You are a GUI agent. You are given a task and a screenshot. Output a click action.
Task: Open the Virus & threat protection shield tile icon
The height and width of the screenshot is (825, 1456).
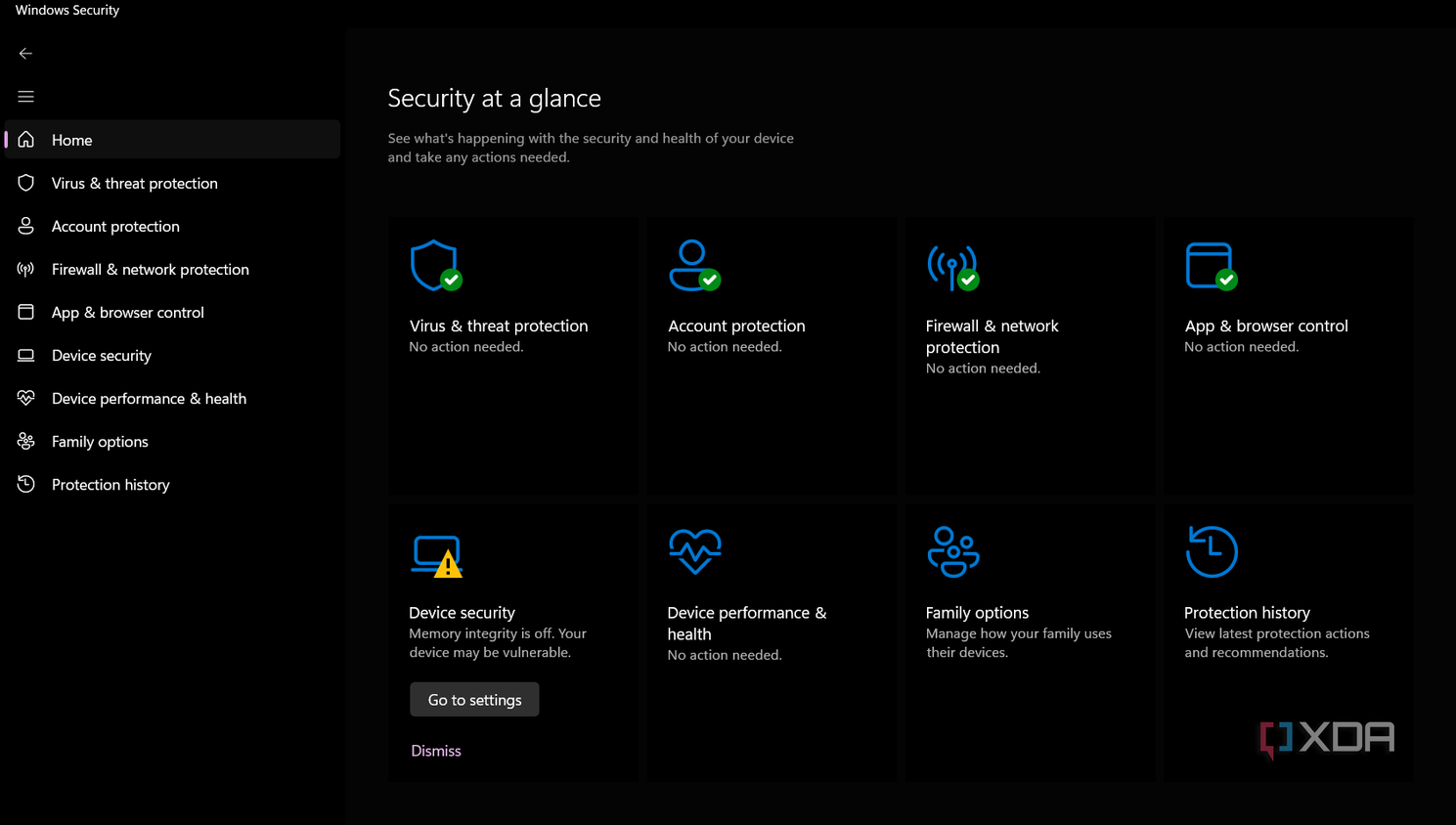click(x=436, y=266)
